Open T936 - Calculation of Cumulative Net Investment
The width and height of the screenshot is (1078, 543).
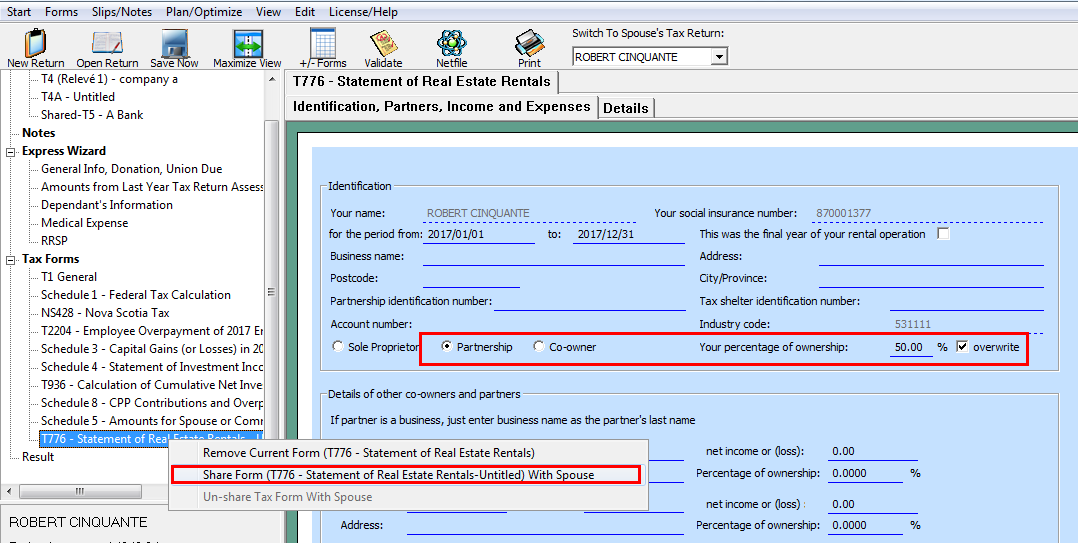151,384
